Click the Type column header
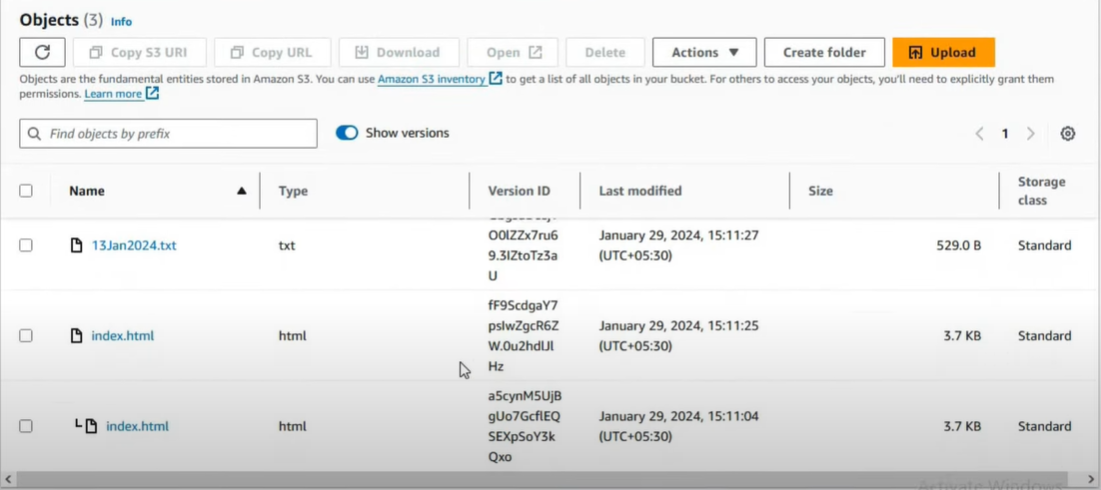1101x490 pixels. [x=294, y=191]
